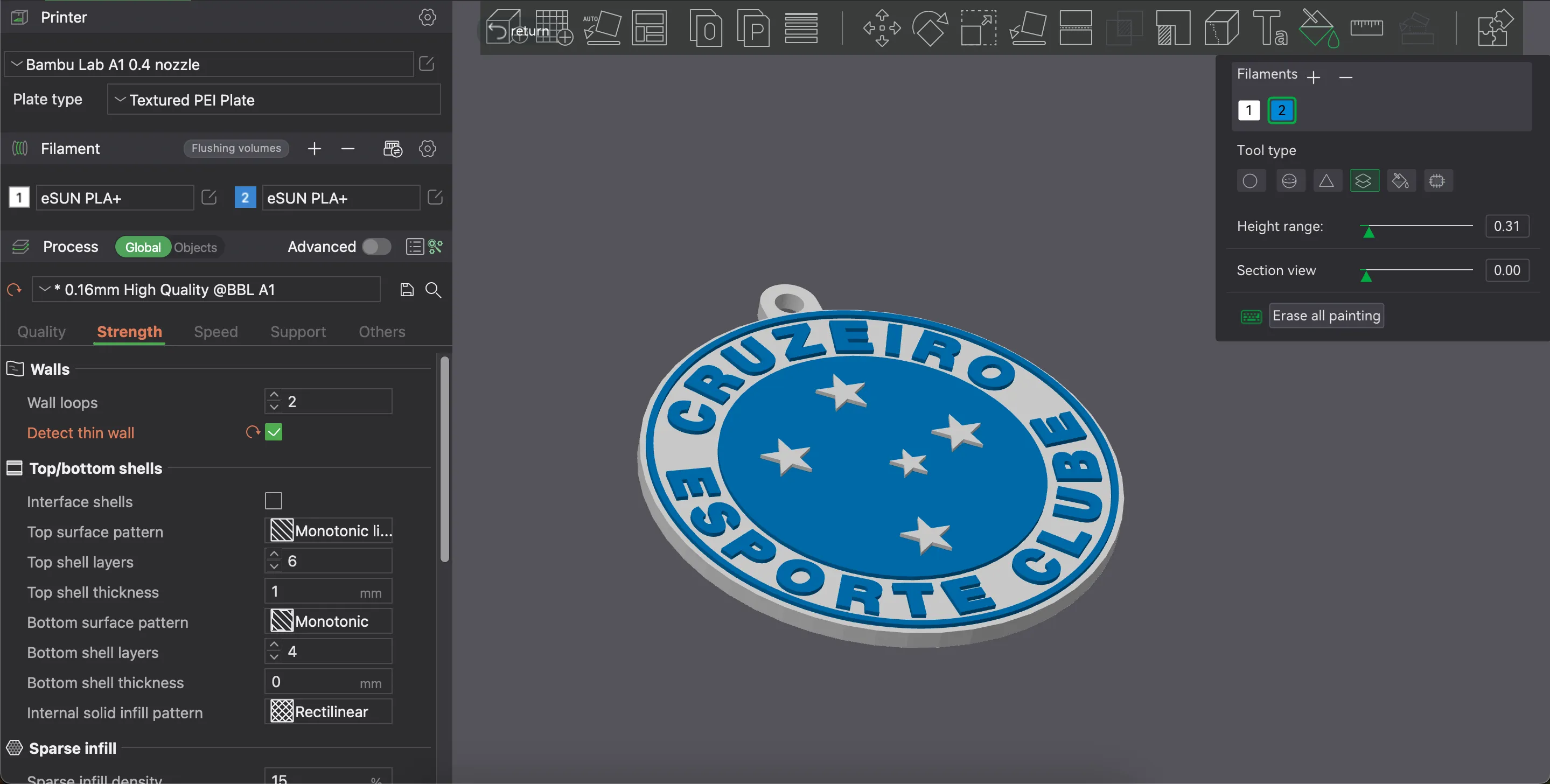Expand the Bambu Lab A1 printer dropdown
Image resolution: width=1550 pixels, height=784 pixels.
click(x=209, y=65)
